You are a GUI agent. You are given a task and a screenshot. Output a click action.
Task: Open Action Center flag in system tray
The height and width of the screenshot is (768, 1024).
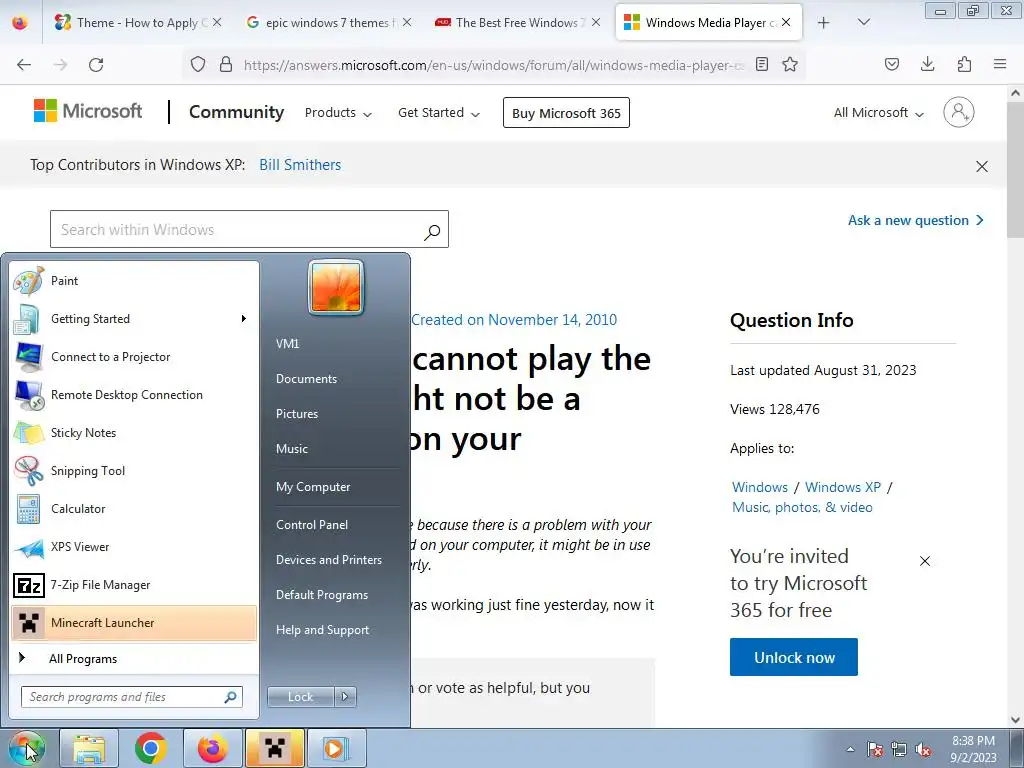pyautogui.click(x=875, y=750)
